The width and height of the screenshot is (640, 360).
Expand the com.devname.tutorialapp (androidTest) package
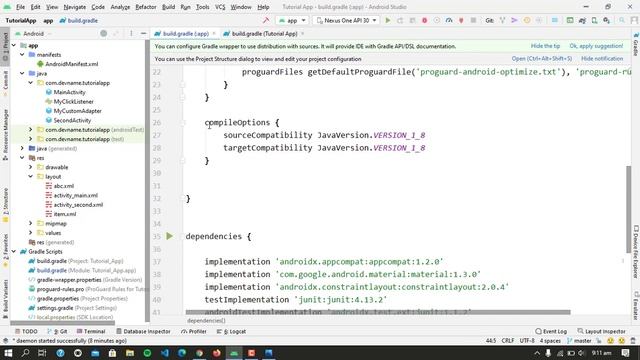(31, 129)
